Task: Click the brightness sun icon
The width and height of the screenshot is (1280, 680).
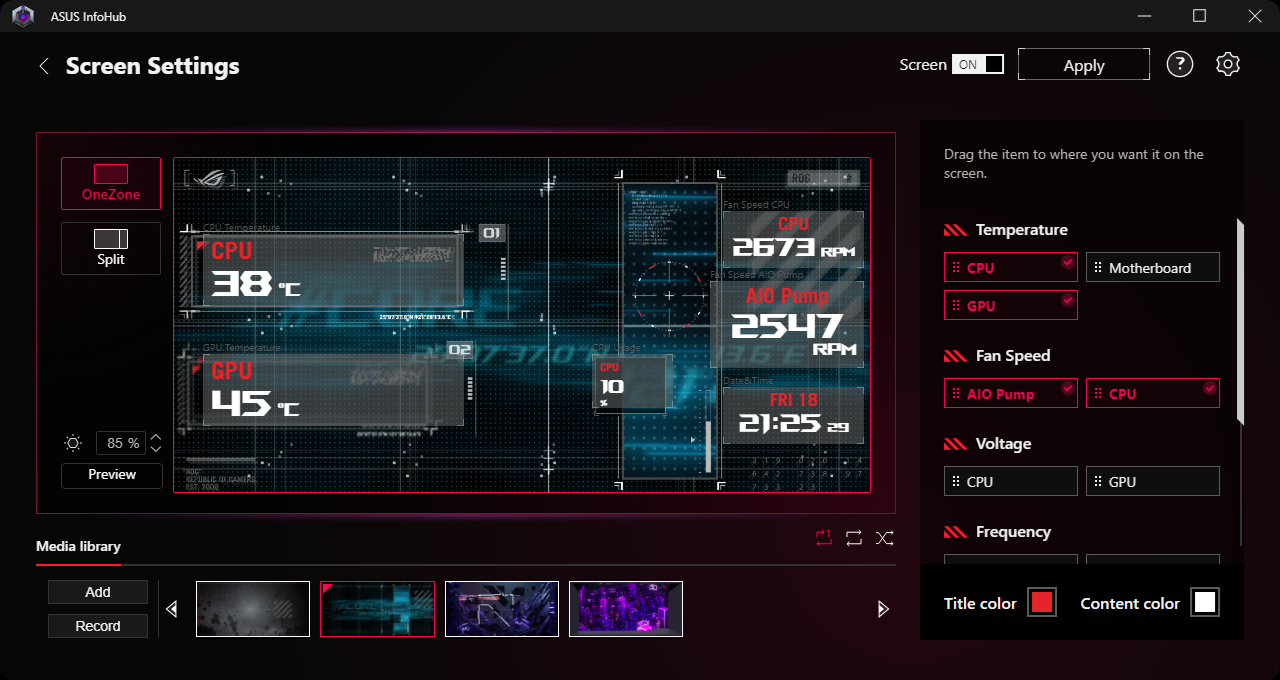Action: pyautogui.click(x=73, y=443)
